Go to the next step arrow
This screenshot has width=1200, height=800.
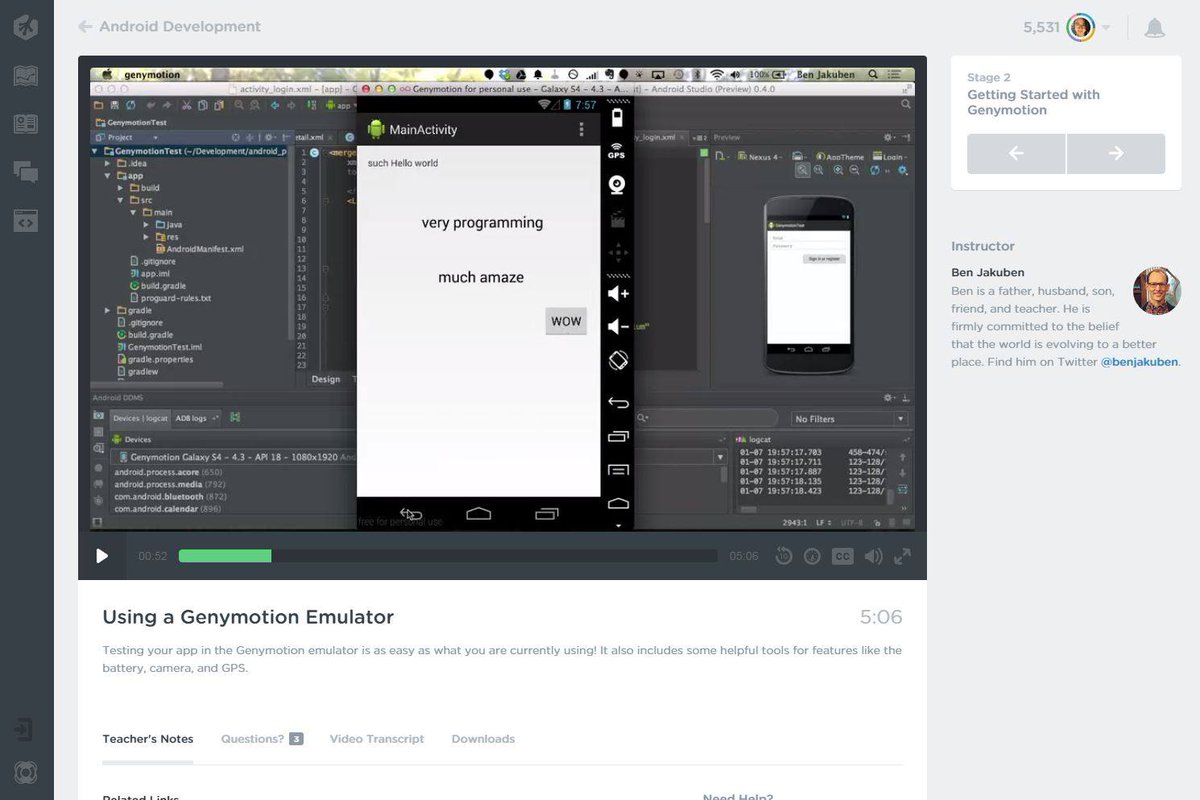pos(1116,154)
